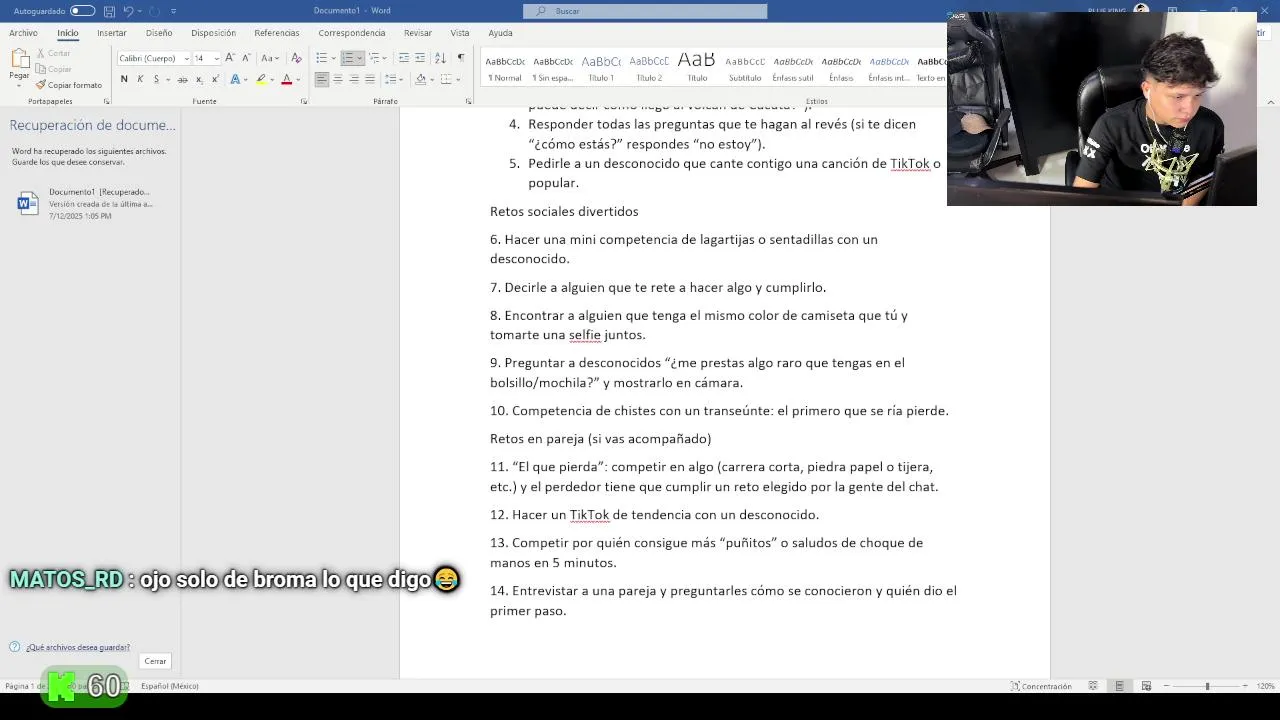Click the sort A-Z icon
This screenshot has height=720, width=1280.
coord(442,58)
